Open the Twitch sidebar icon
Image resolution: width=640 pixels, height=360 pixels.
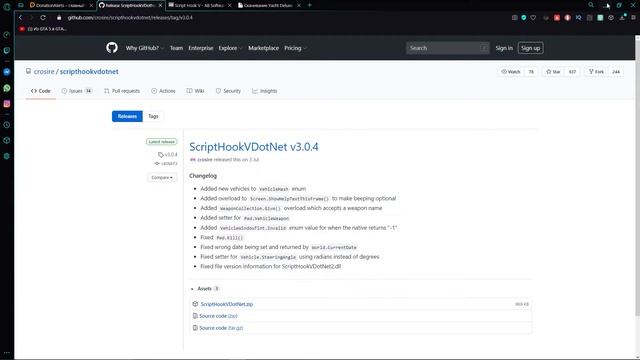tap(7, 51)
